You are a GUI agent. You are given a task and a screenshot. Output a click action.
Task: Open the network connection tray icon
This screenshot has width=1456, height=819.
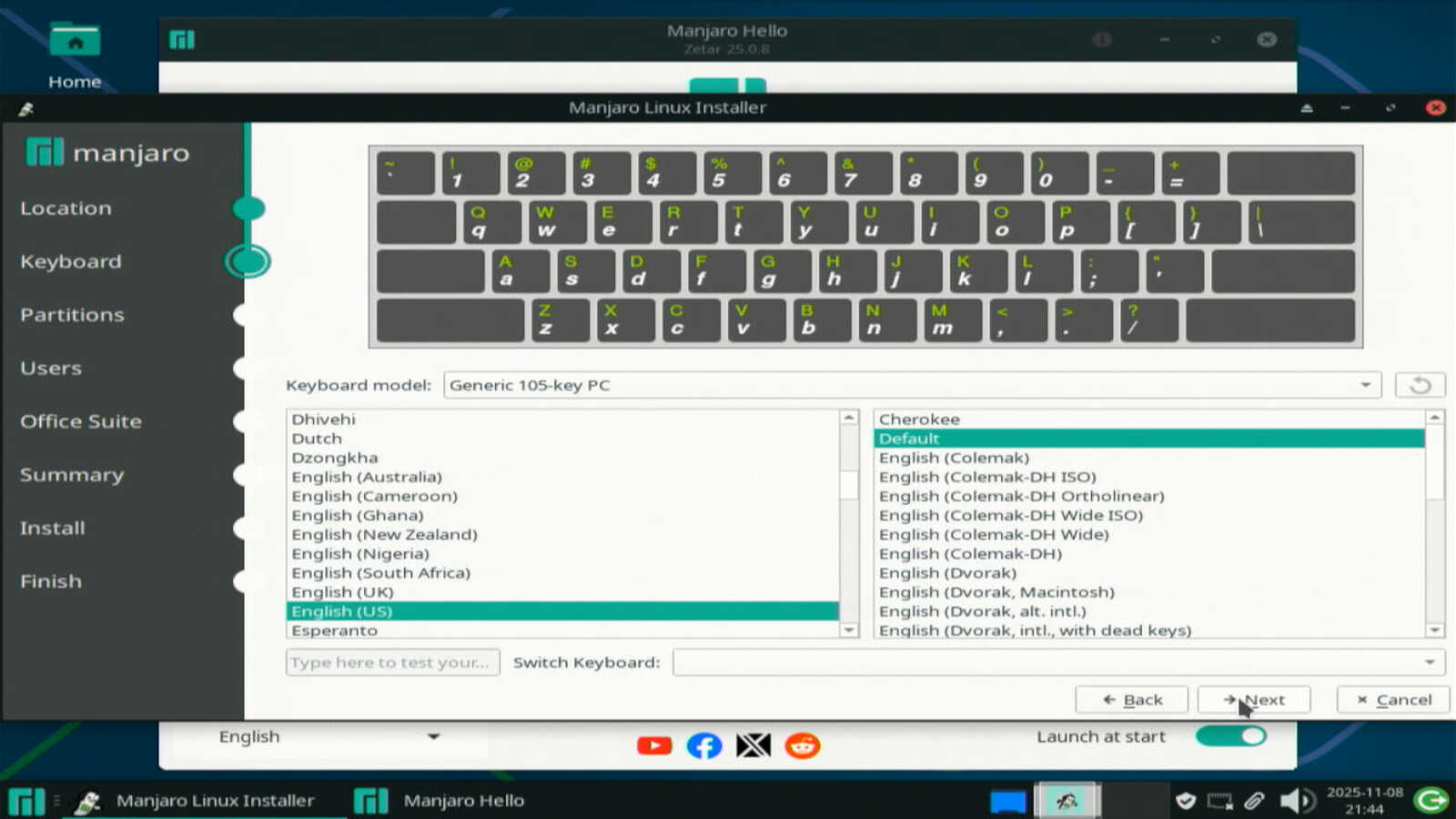(1219, 801)
